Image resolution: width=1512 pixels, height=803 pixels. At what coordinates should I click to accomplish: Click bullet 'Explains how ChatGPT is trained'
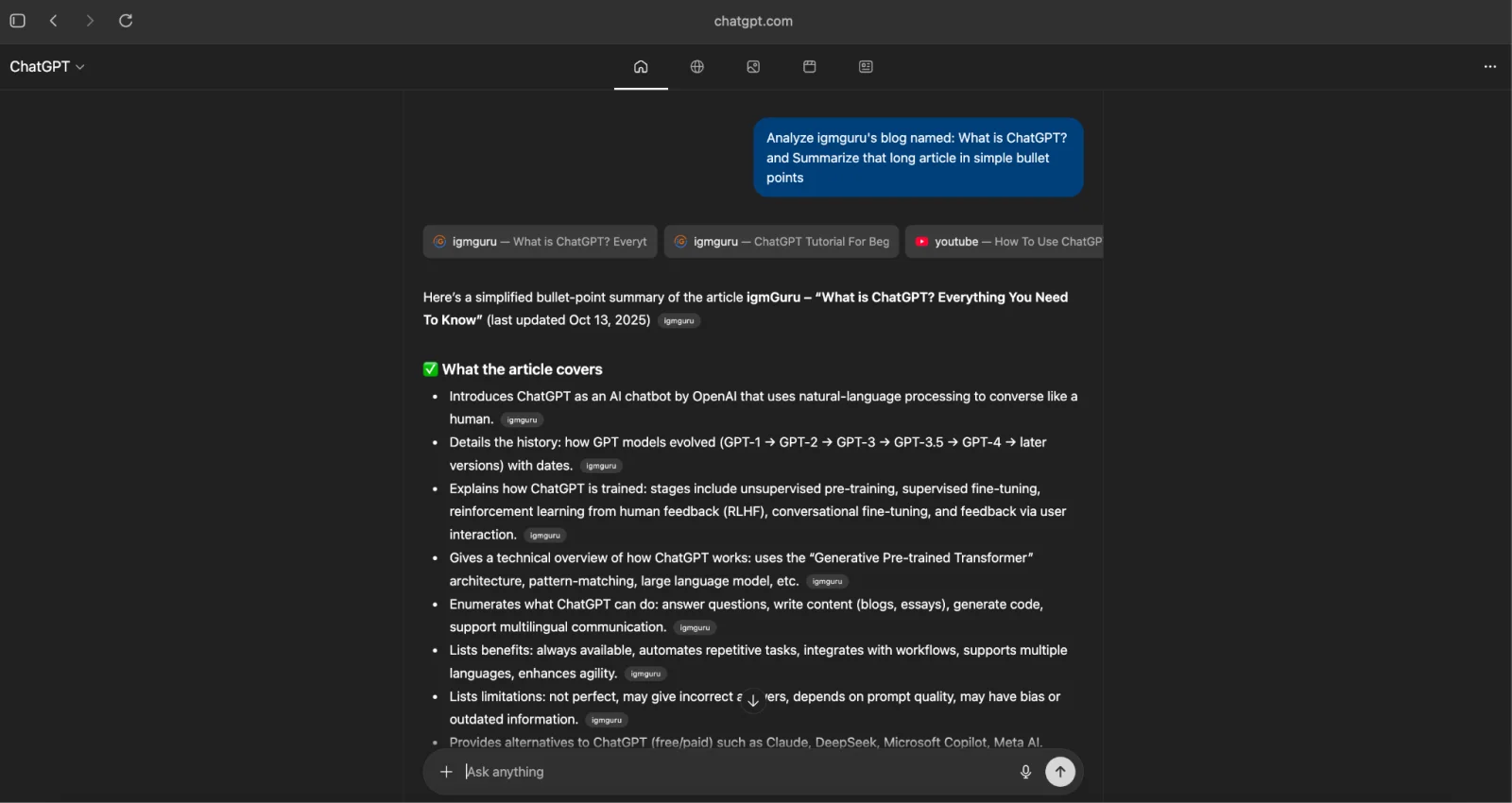coord(758,512)
